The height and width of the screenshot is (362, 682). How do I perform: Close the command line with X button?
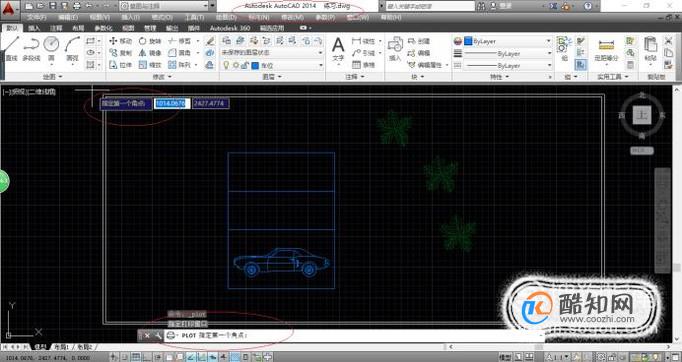pos(147,335)
